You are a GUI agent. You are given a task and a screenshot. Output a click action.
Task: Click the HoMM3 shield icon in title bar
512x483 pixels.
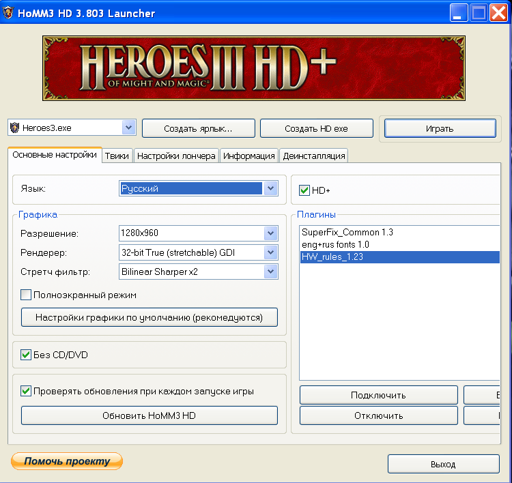click(8, 13)
